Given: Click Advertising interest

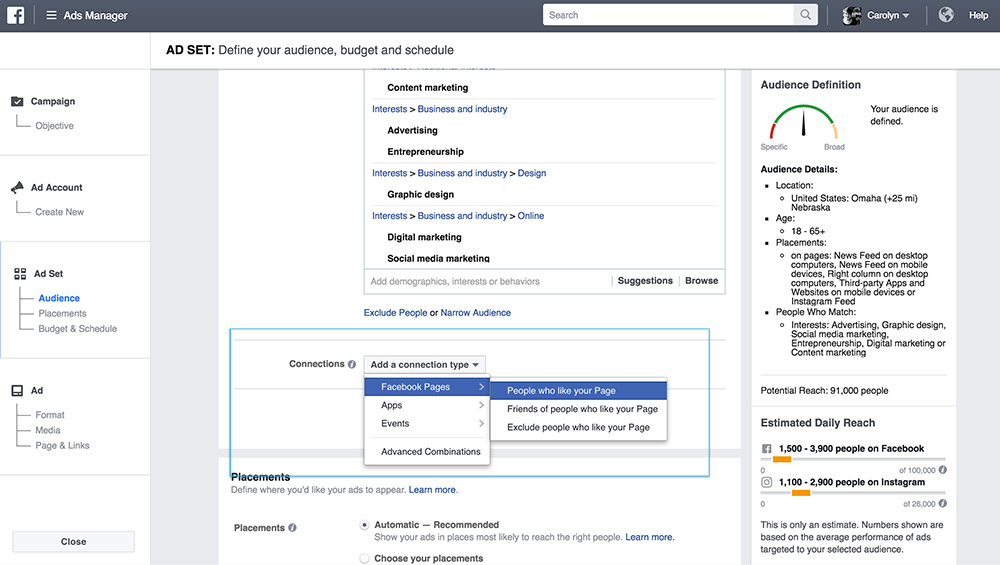Looking at the screenshot, I should 412,130.
